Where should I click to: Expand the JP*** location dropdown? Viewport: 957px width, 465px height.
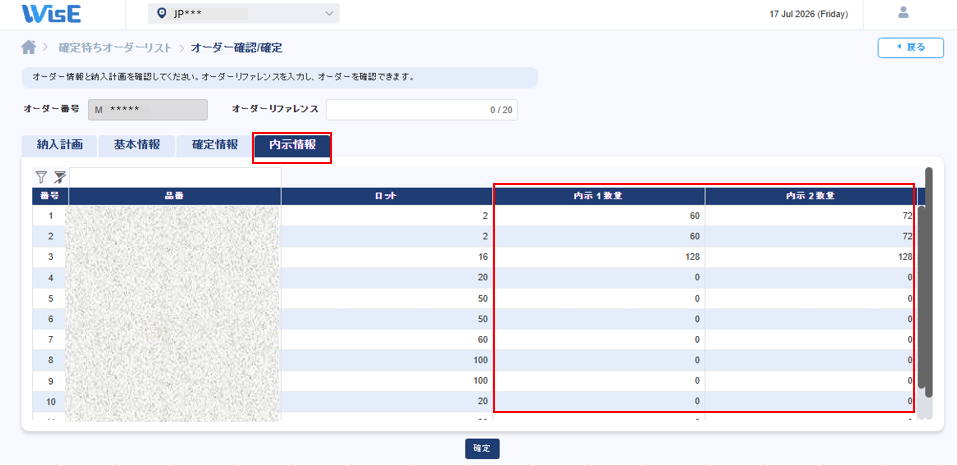pos(244,13)
